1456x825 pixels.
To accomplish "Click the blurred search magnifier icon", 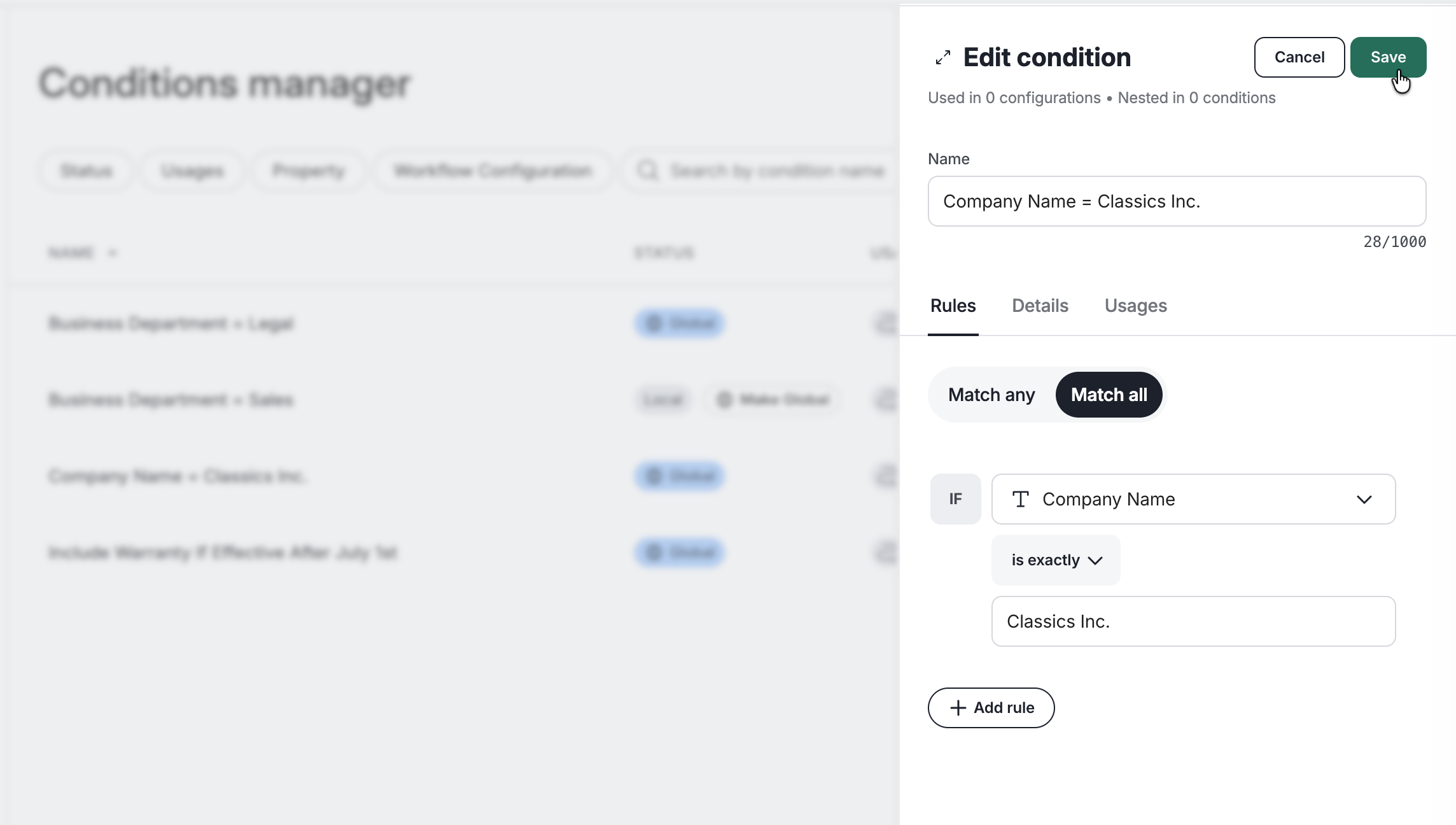I will tap(648, 171).
